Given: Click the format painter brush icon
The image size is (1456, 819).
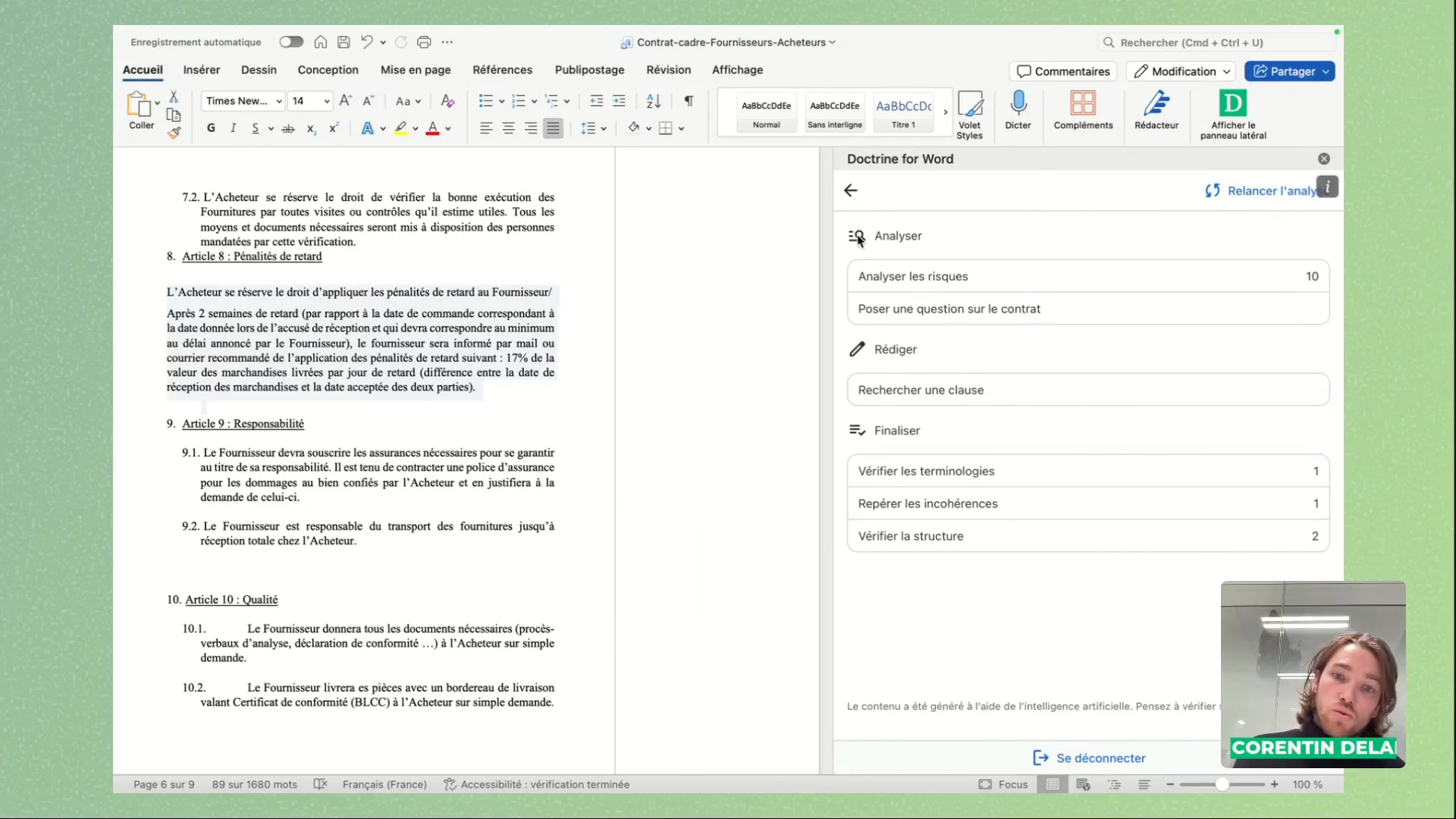Looking at the screenshot, I should click(174, 133).
